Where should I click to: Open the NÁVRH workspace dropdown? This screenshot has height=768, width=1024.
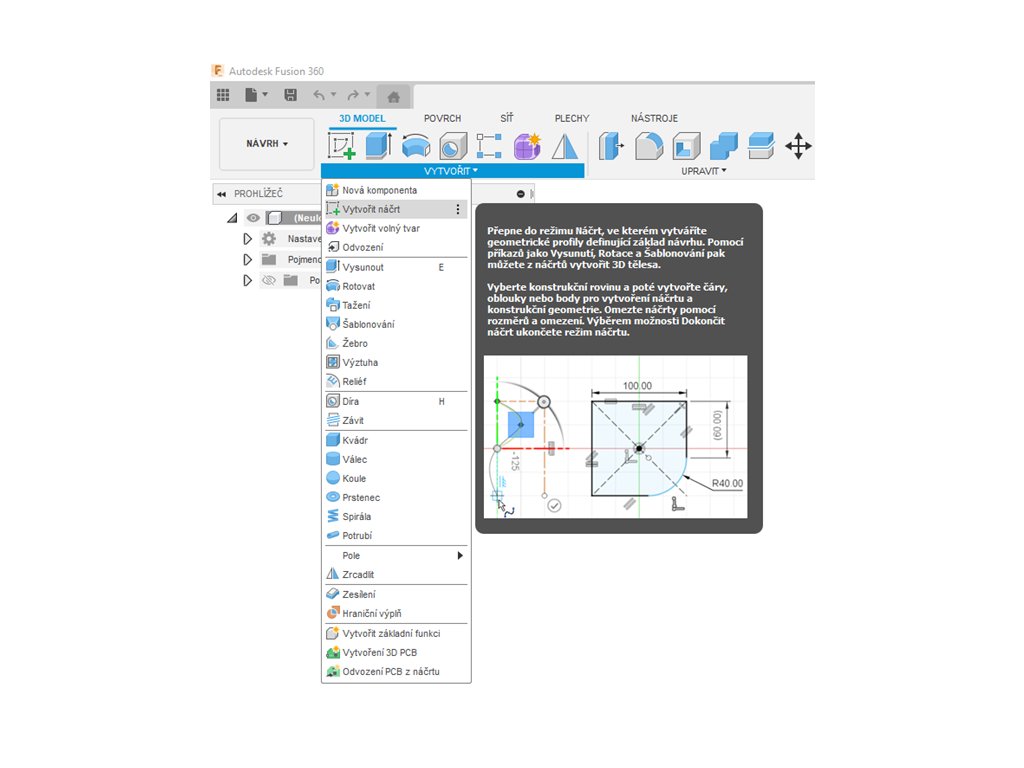pos(267,144)
